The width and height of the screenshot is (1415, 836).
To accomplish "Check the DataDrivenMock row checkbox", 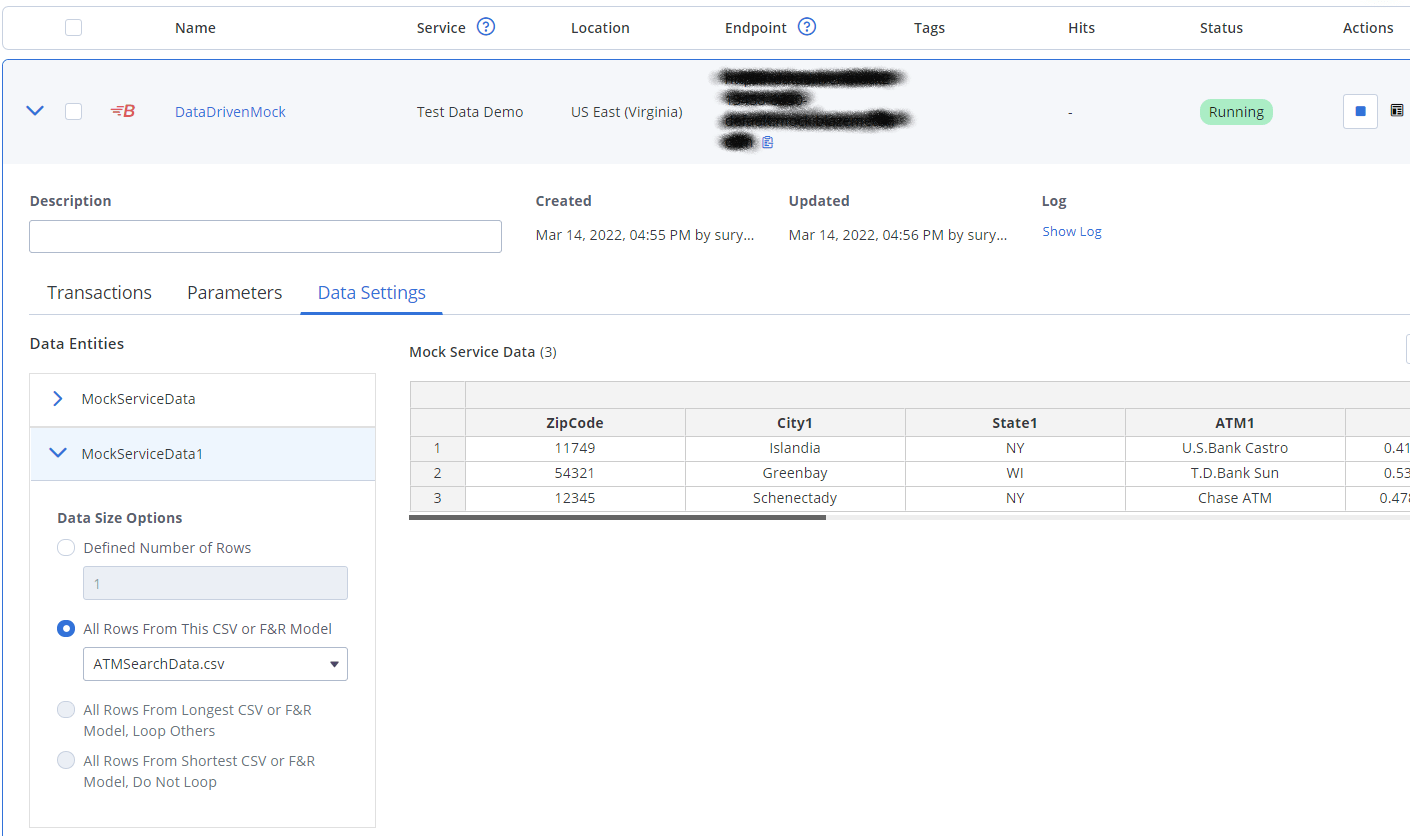I will click(73, 112).
